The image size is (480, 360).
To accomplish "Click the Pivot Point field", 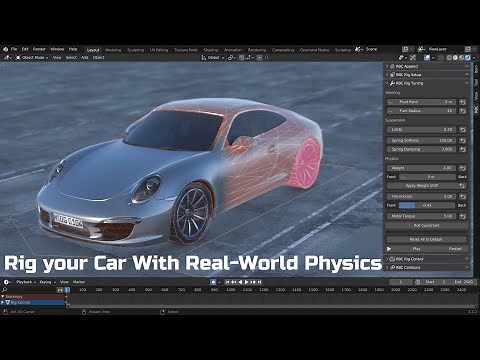I will 421,102.
